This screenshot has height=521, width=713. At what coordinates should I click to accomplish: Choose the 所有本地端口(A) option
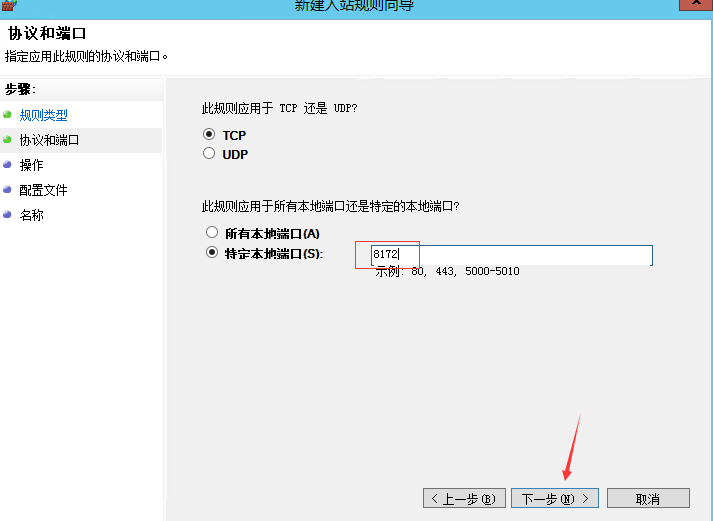pos(212,233)
